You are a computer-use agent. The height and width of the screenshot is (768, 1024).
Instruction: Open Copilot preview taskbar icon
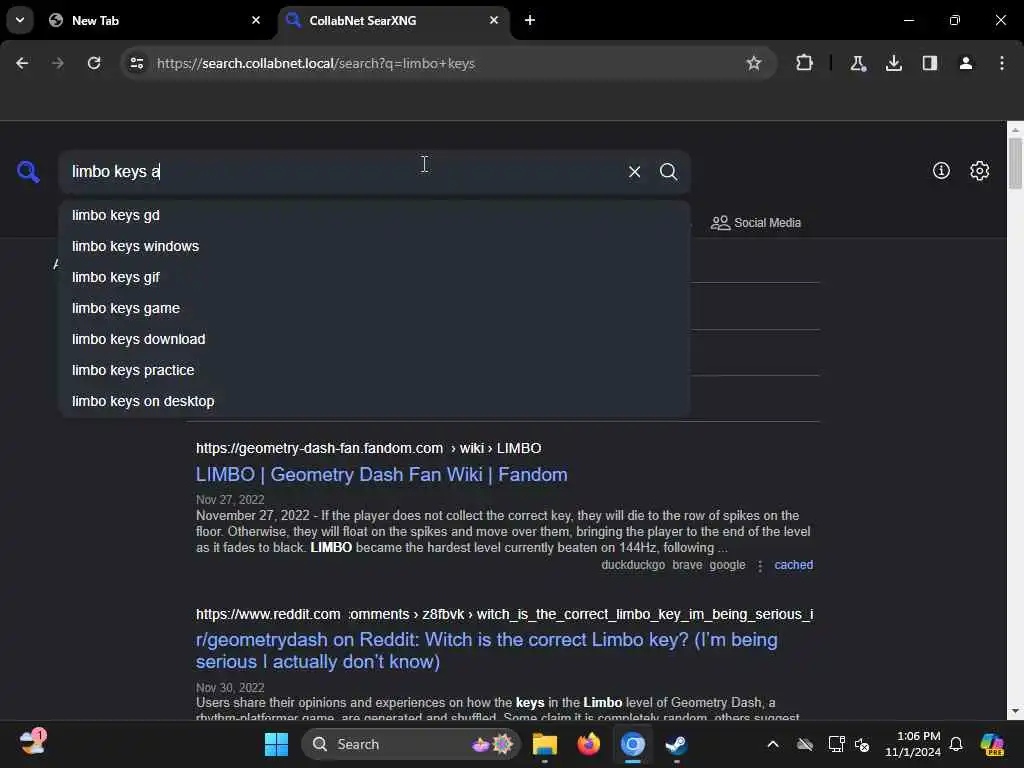pos(992,744)
